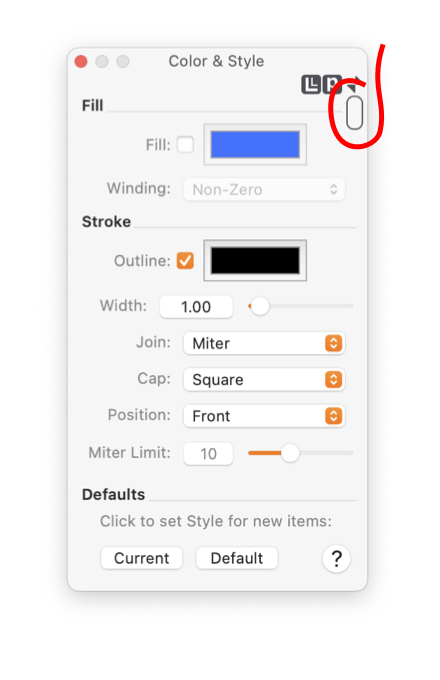Open the black Outline color swatch
The width and height of the screenshot is (440, 680).
[255, 260]
